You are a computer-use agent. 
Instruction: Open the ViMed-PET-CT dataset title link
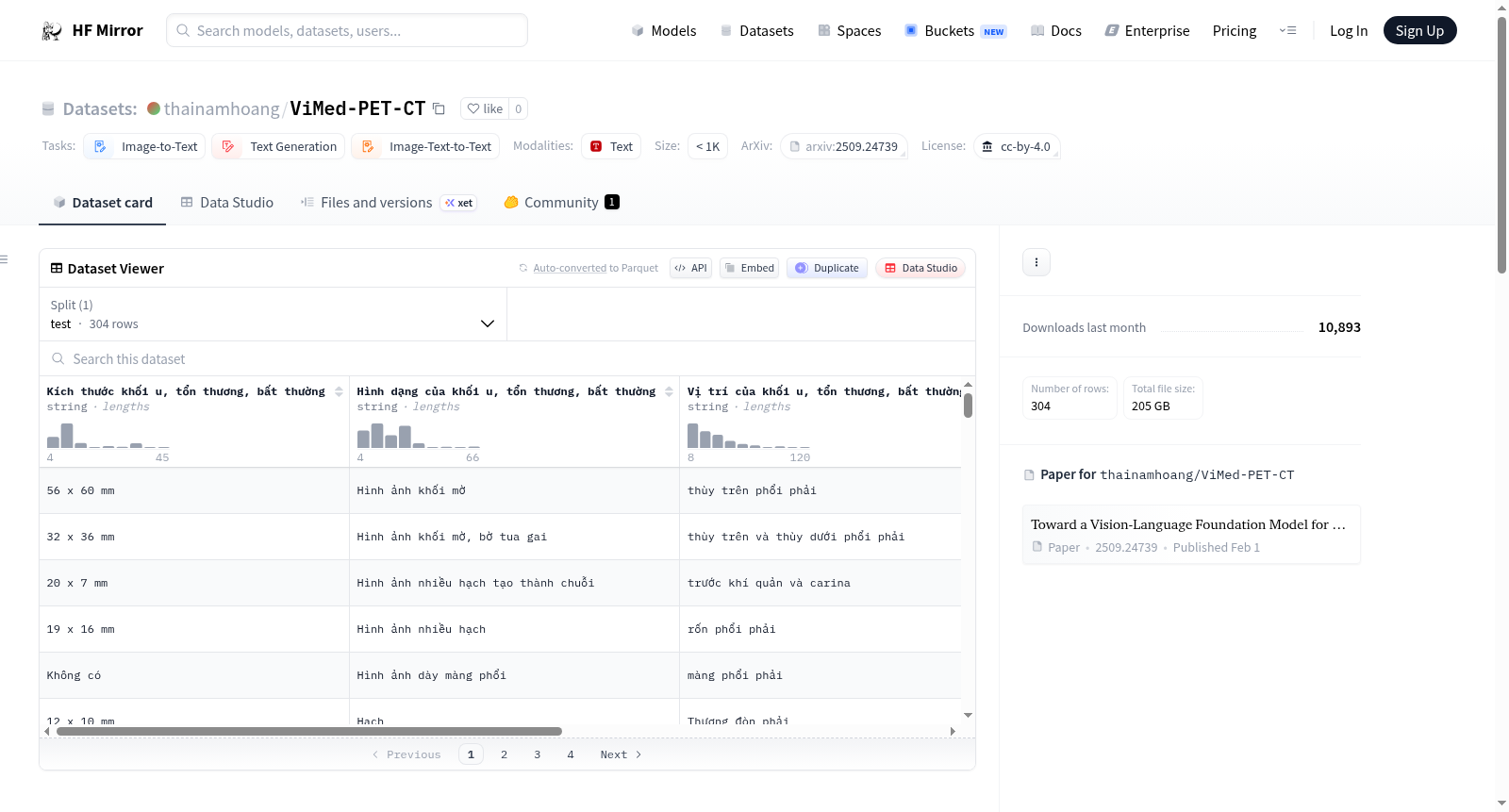pos(358,108)
